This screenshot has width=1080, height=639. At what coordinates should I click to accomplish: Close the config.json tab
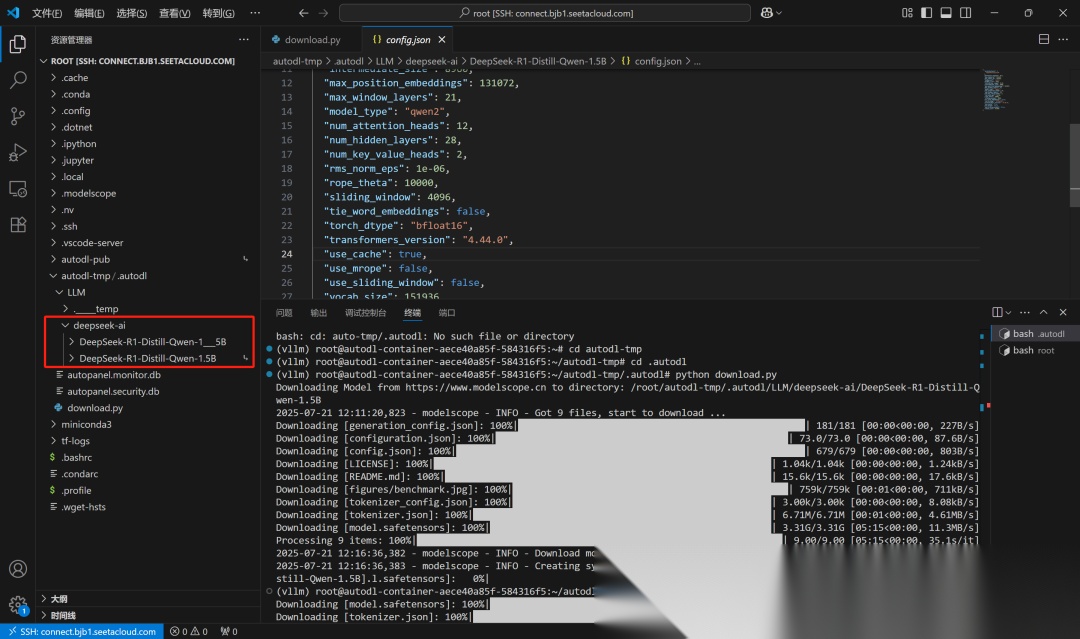point(442,40)
